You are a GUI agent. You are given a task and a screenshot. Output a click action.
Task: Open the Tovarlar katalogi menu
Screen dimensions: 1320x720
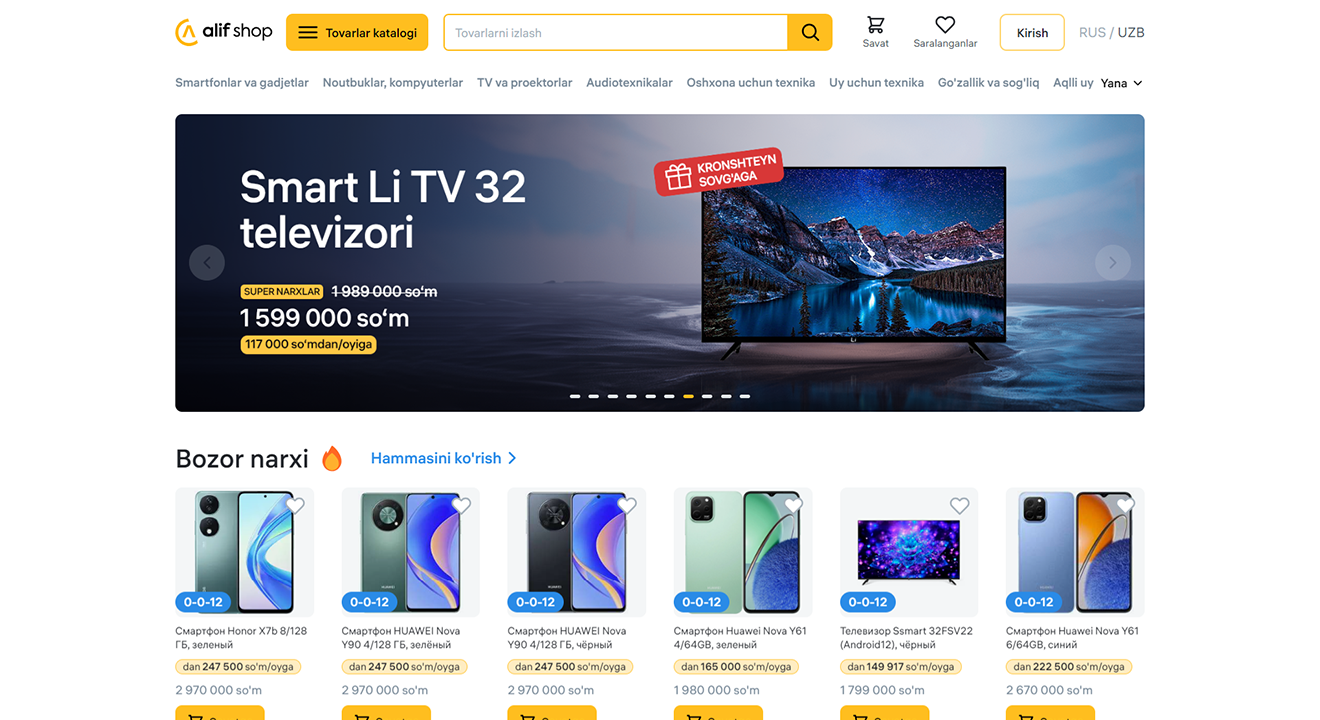pyautogui.click(x=357, y=32)
